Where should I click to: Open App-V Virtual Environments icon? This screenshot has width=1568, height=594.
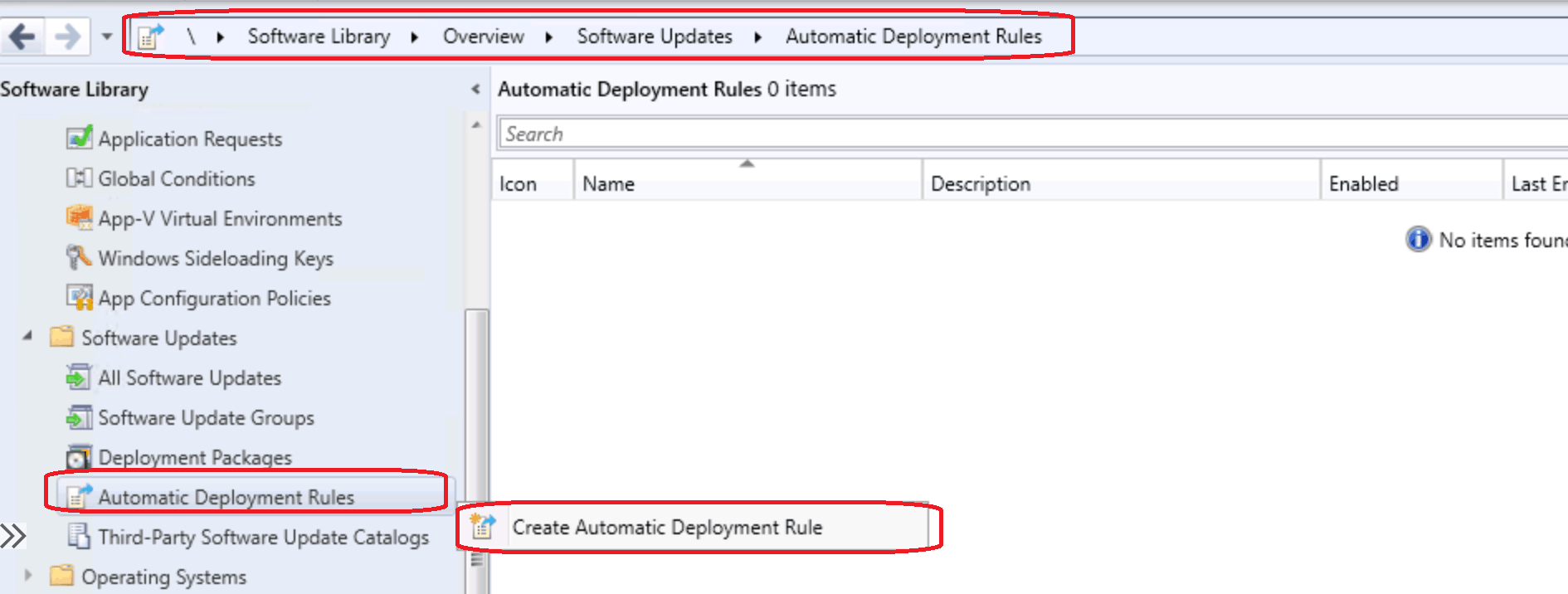point(79,217)
